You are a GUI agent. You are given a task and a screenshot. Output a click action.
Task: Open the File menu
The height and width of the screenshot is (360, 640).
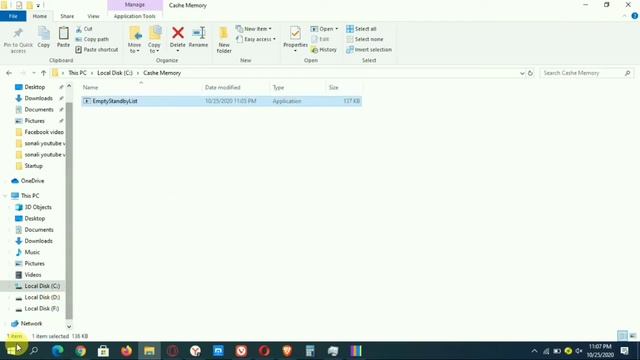[x=13, y=16]
